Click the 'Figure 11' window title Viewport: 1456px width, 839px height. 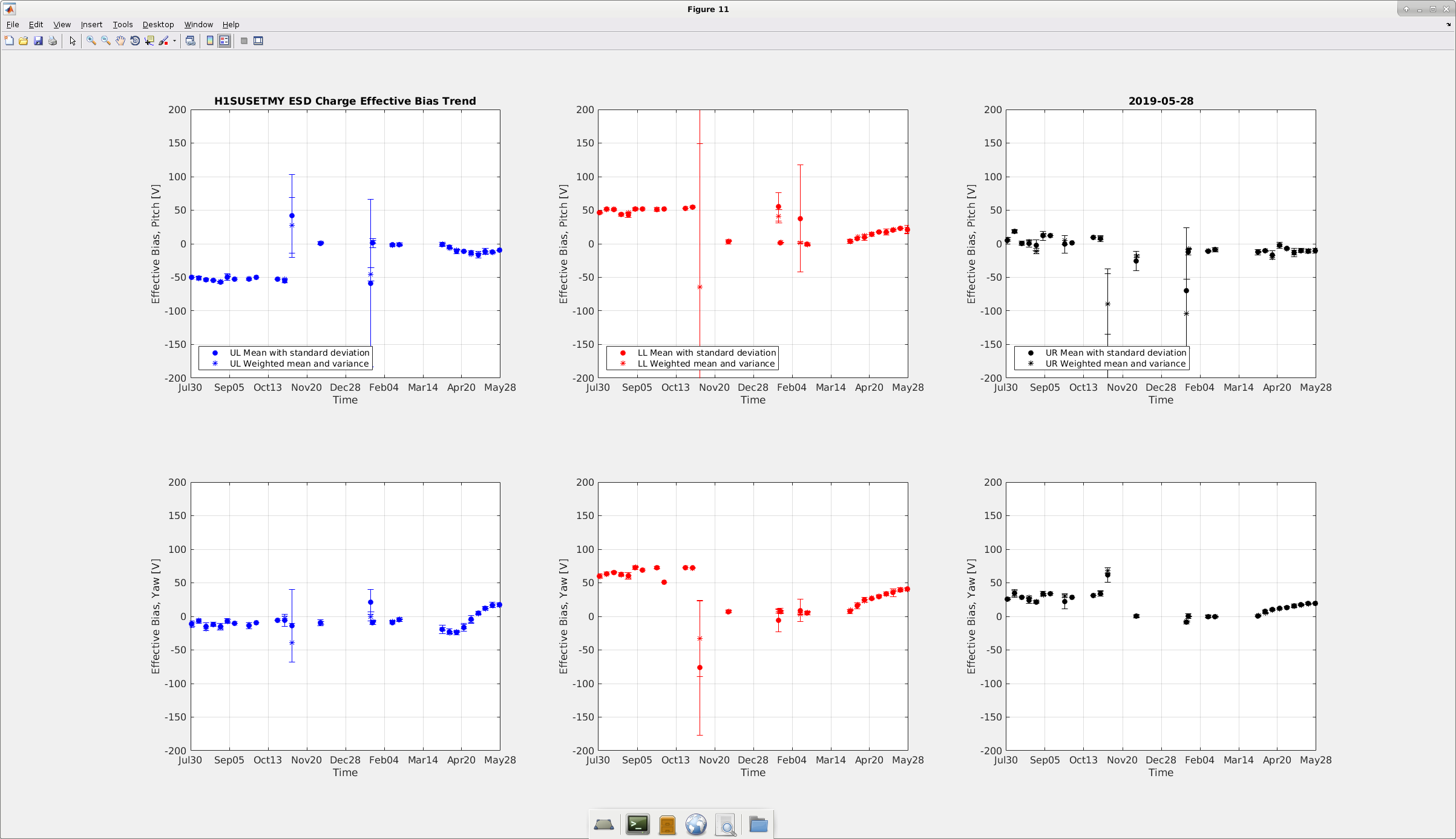coord(708,9)
